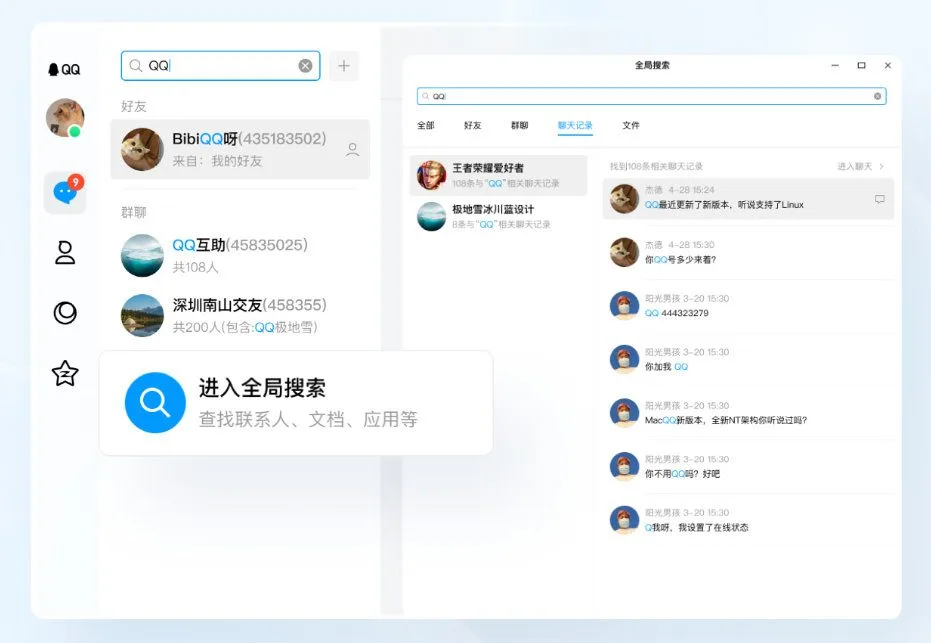Open the QQ Space circular sidebar icon
Screen dimensions: 931x643
tap(65, 313)
